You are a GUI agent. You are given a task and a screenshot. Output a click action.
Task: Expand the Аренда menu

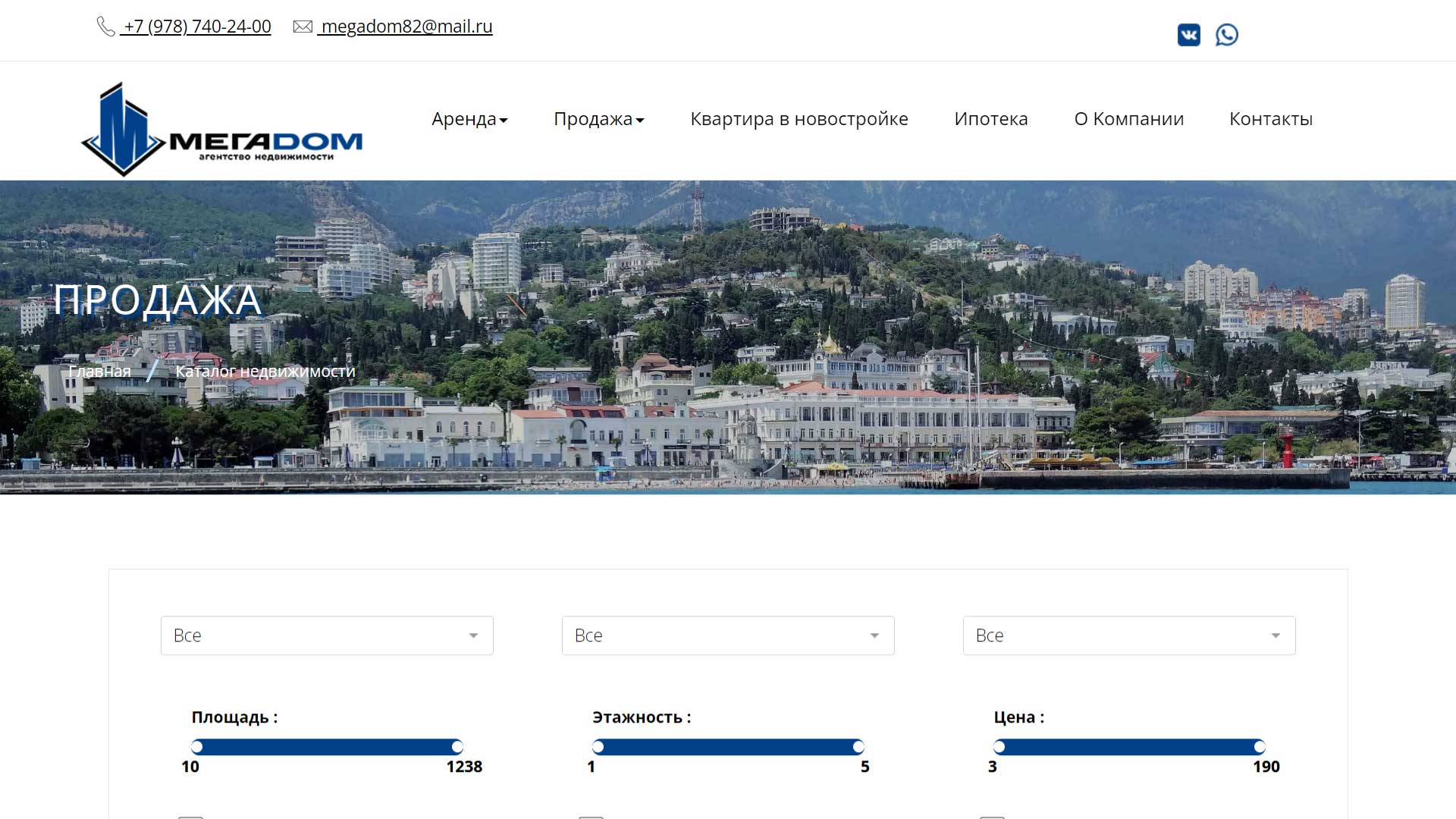tap(469, 119)
